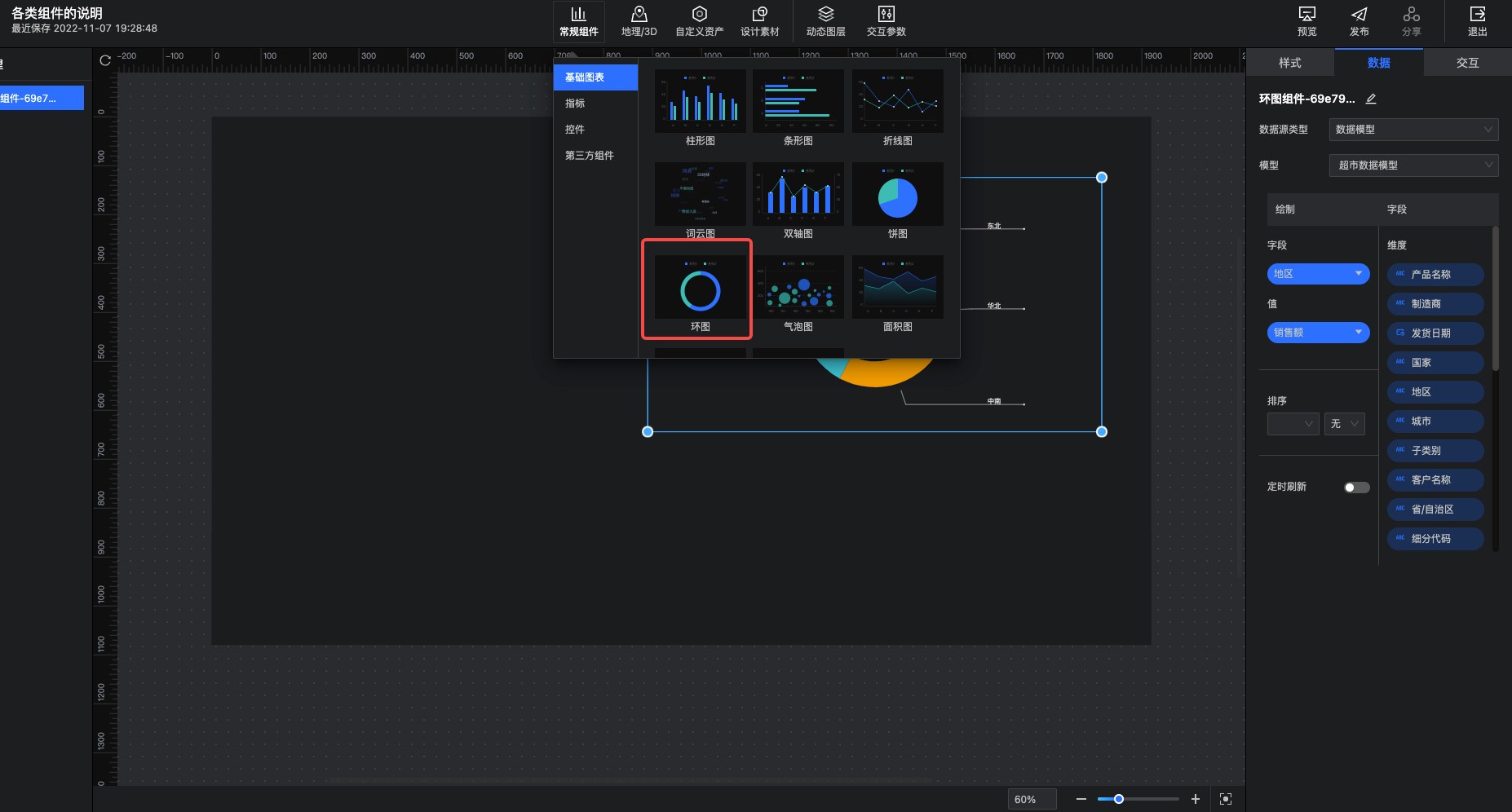Select the 指标 category
Screen dimensions: 1512x812
coord(595,104)
